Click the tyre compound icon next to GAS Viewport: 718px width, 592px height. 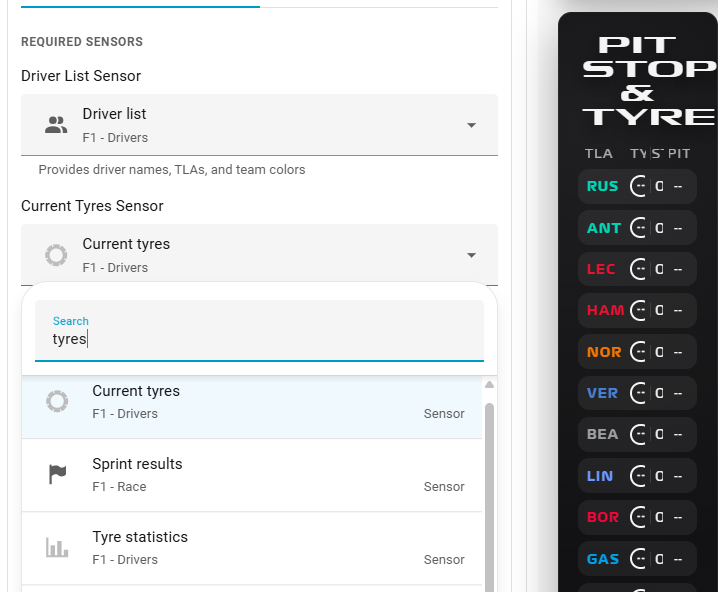(x=640, y=559)
